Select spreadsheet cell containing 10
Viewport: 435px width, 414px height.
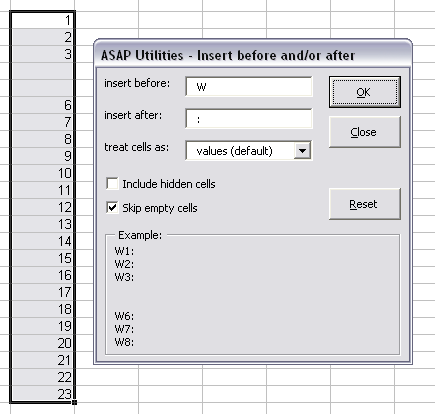tap(43, 173)
